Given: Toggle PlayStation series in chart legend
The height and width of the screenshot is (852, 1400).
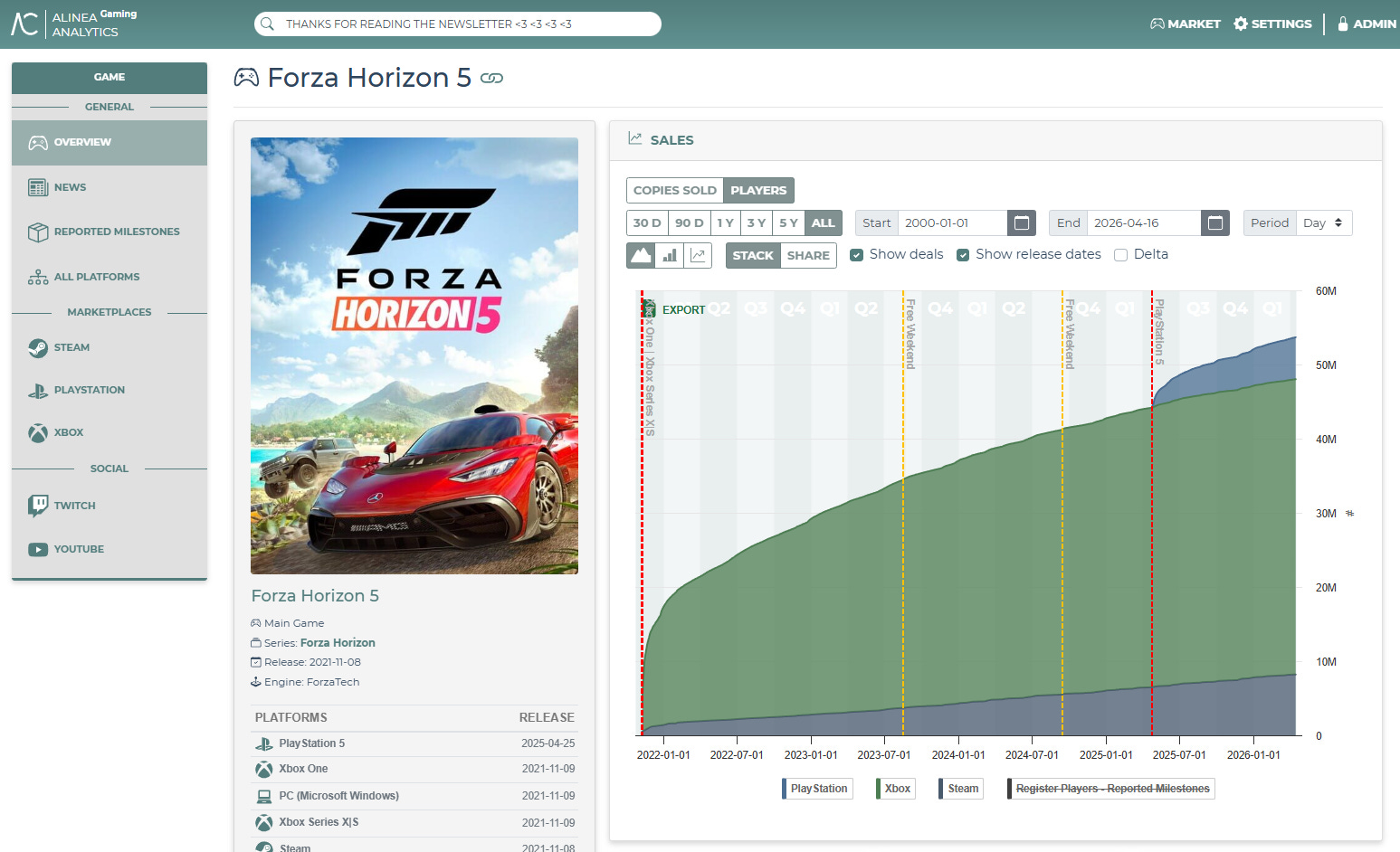Looking at the screenshot, I should coord(817,789).
